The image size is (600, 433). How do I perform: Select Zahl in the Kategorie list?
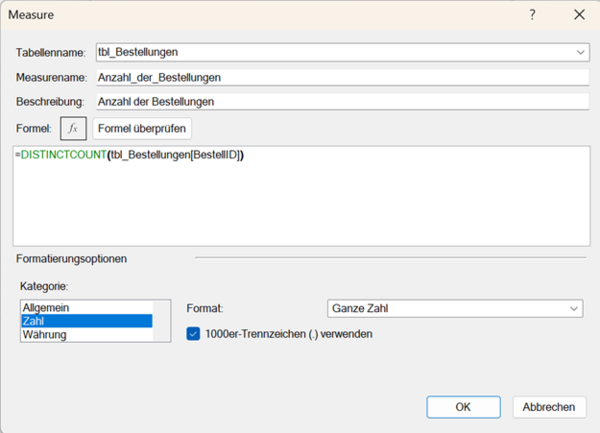pyautogui.click(x=33, y=321)
